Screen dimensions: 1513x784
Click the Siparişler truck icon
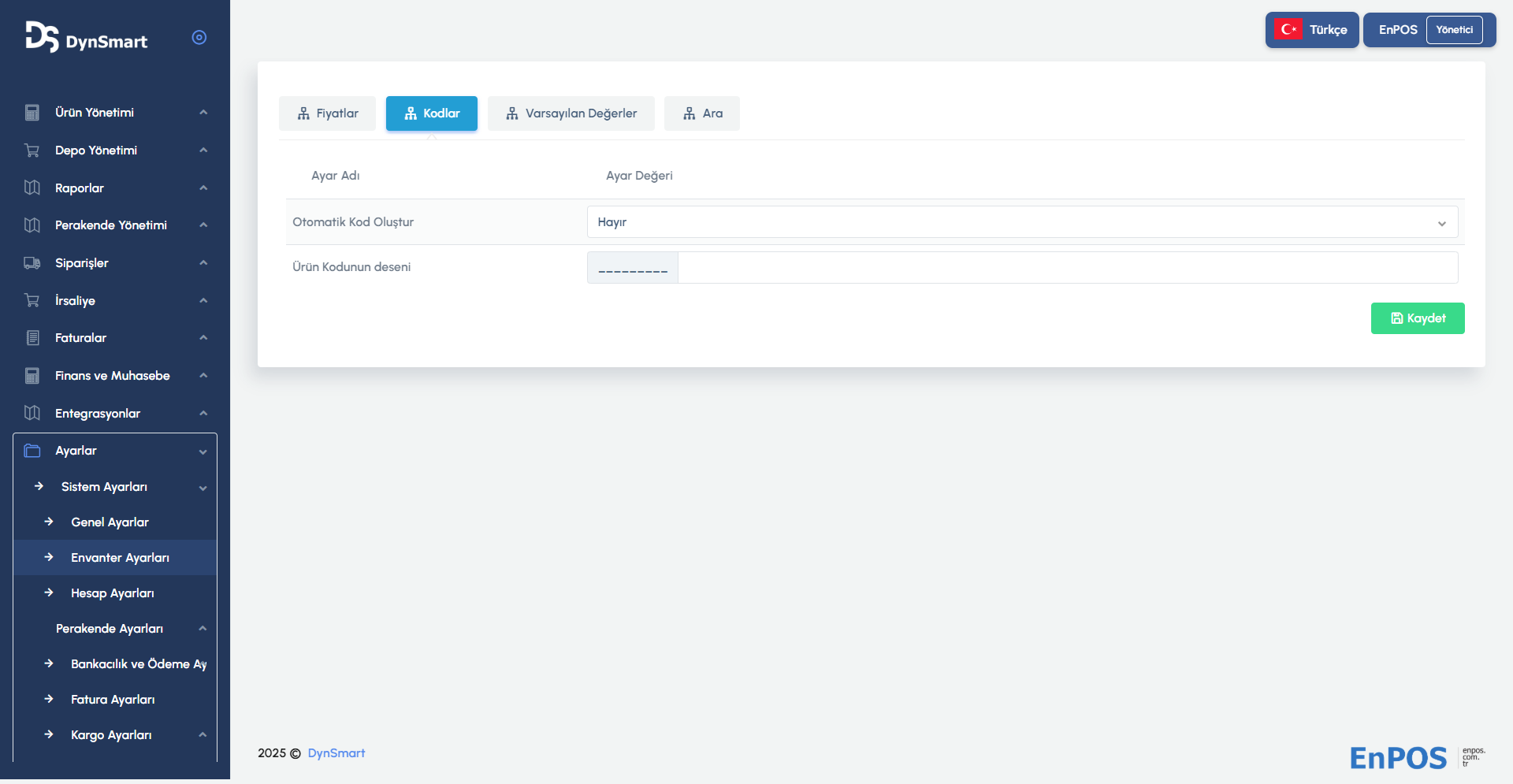(32, 263)
